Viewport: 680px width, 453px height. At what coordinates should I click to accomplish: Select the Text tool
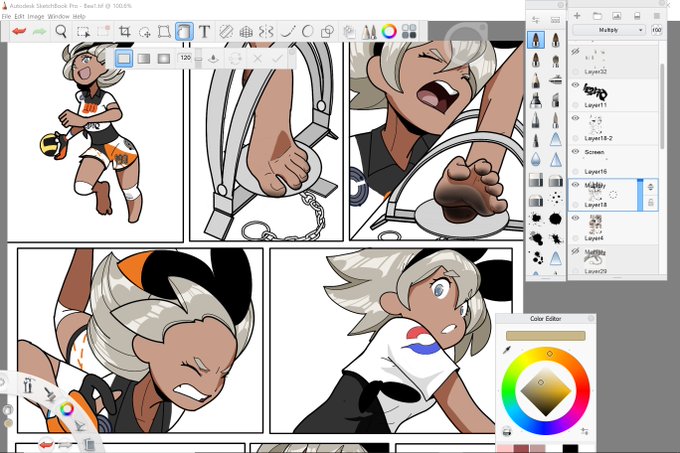[204, 31]
